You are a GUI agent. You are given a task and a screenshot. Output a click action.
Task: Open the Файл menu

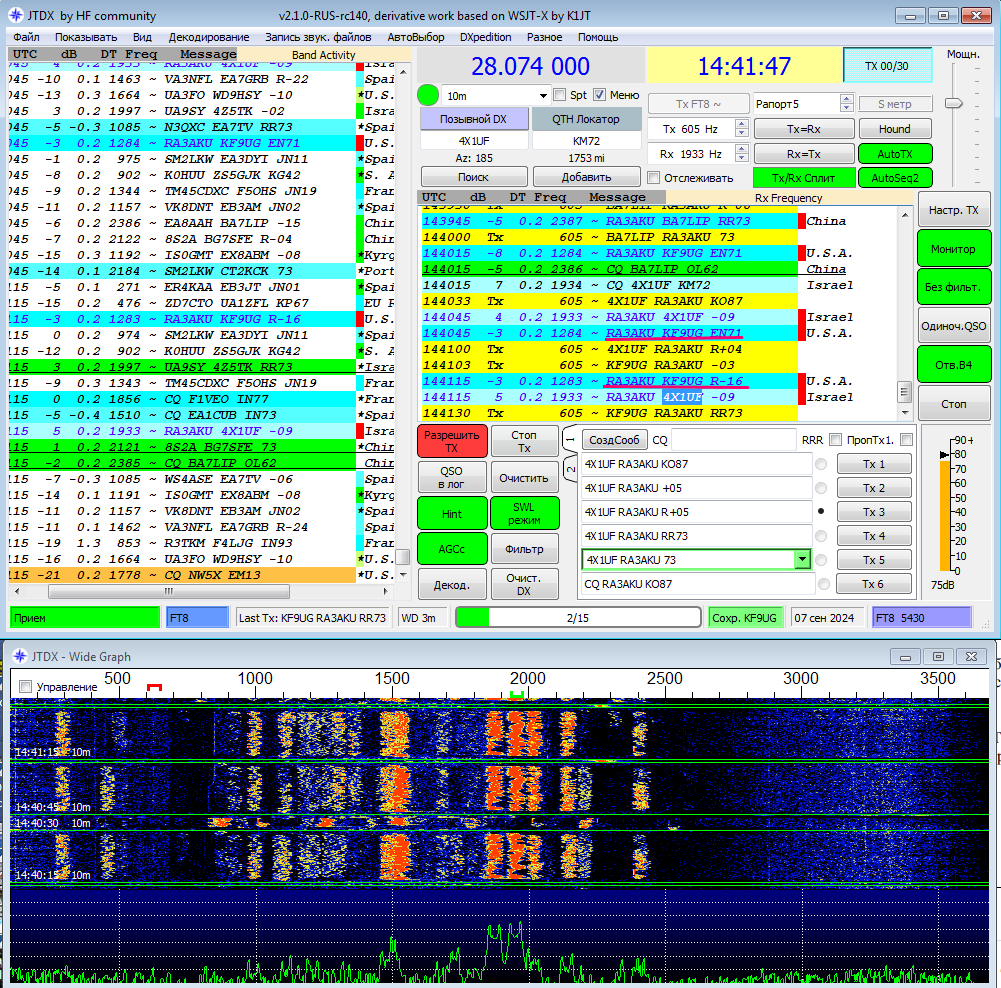point(26,37)
